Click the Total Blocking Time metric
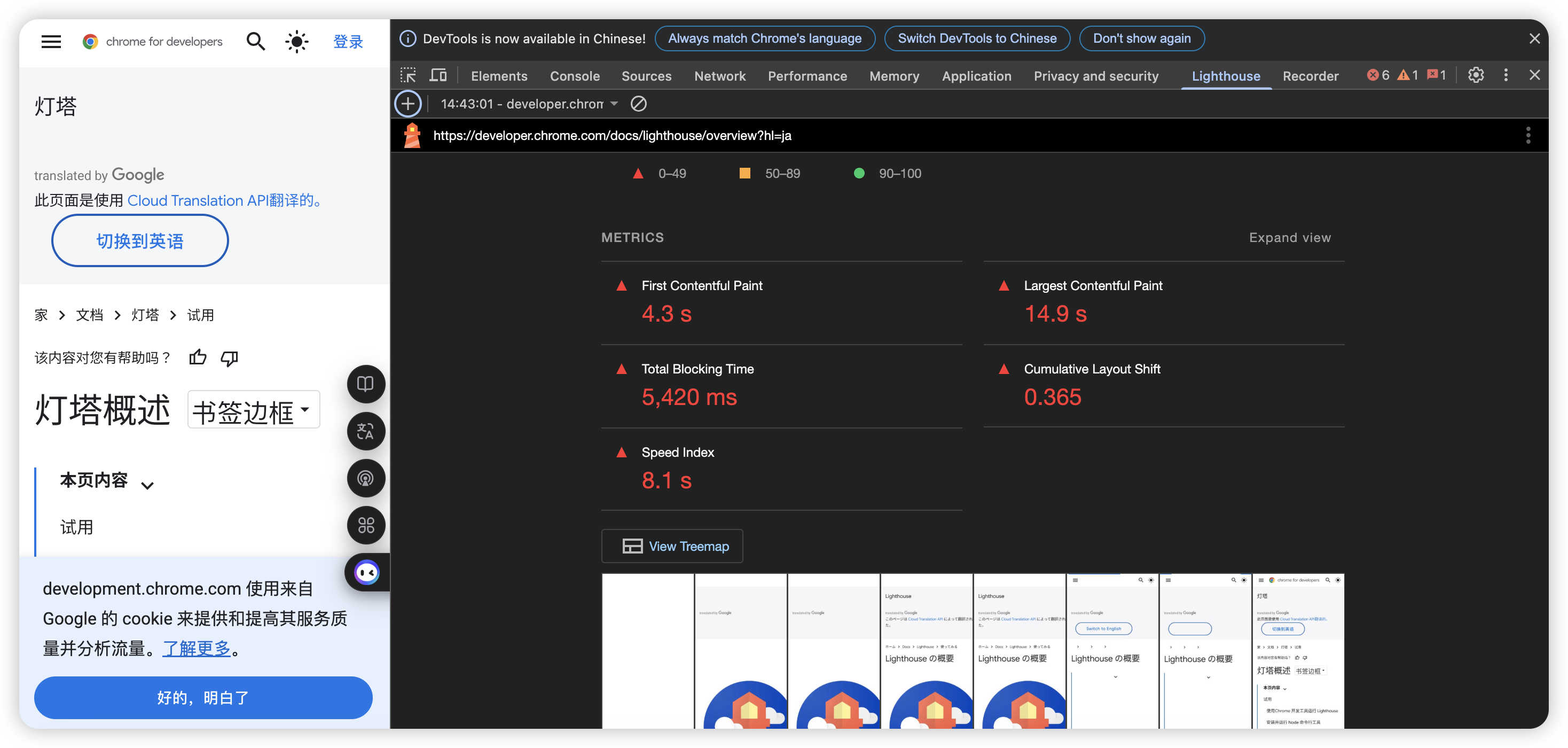 coord(781,387)
